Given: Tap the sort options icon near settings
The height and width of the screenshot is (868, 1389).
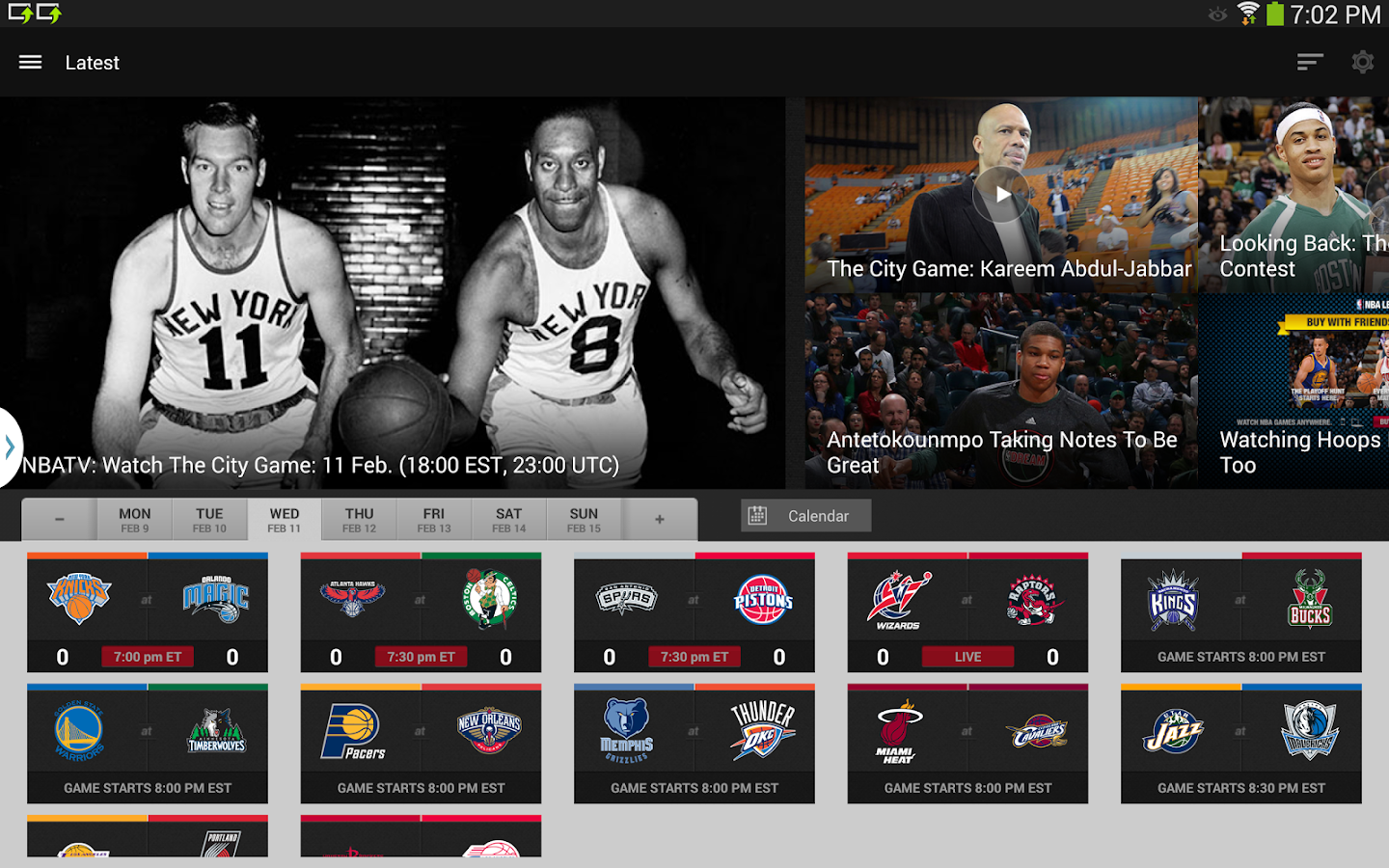Looking at the screenshot, I should tap(1309, 62).
